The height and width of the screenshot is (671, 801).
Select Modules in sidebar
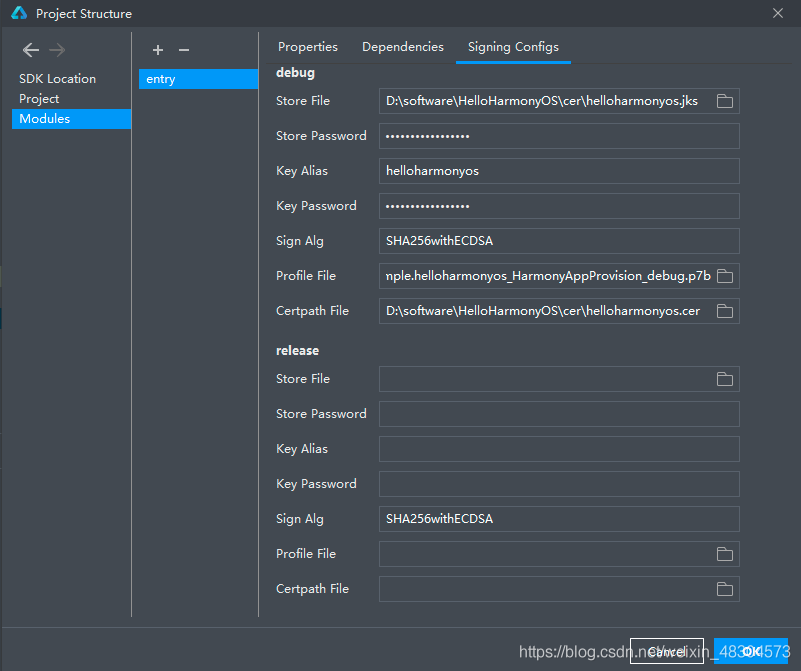(x=71, y=118)
